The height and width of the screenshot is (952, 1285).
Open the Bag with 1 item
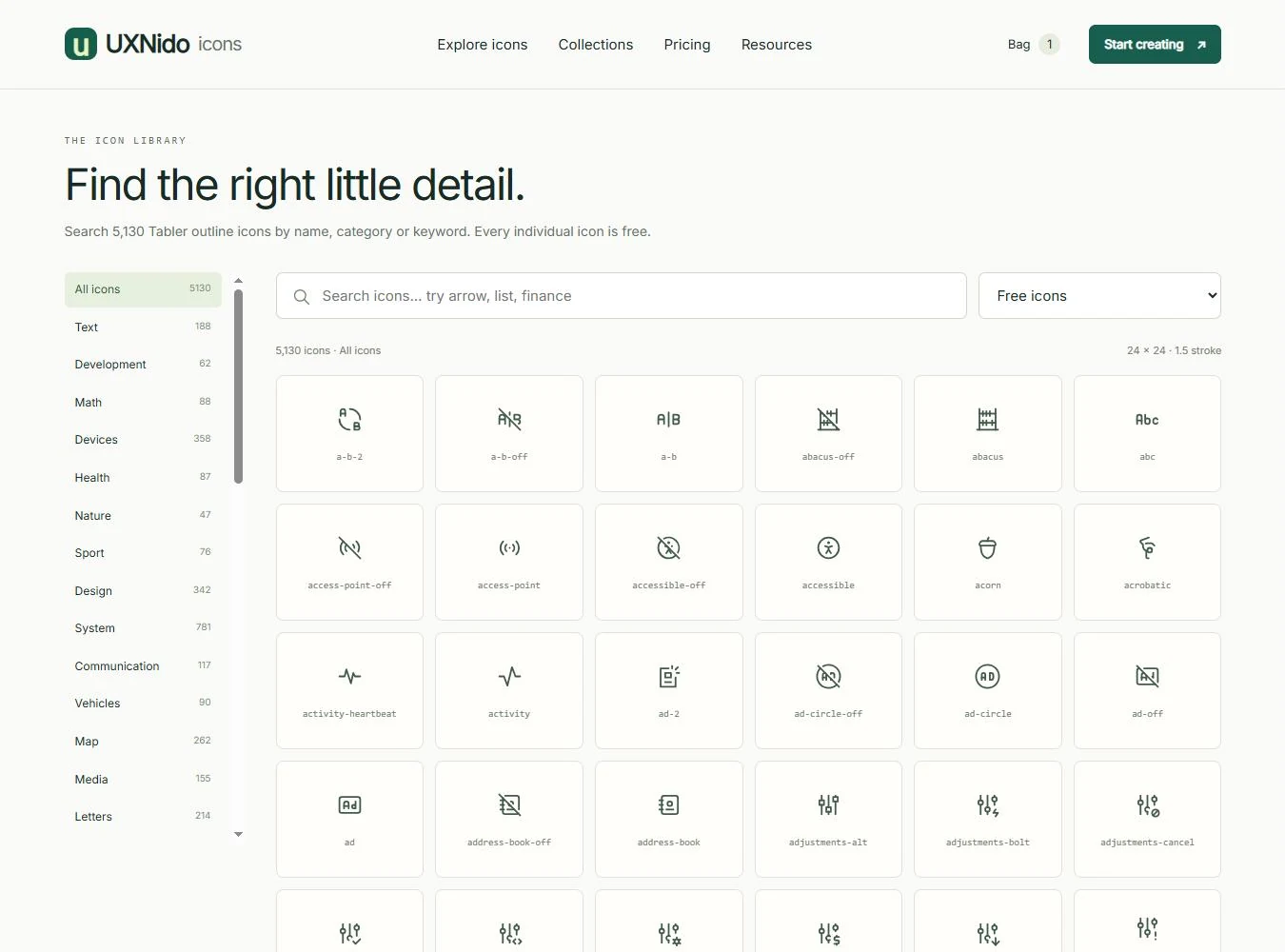(1033, 45)
